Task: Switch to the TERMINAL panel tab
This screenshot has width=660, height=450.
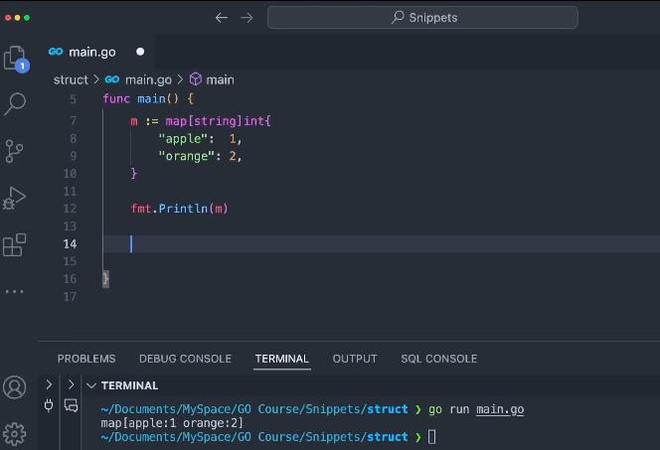Action: pos(282,359)
